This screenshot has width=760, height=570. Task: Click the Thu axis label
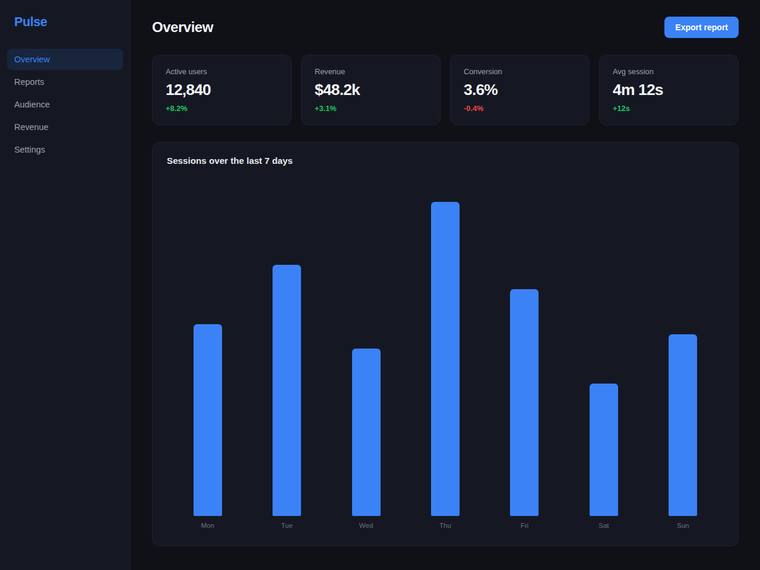445,525
